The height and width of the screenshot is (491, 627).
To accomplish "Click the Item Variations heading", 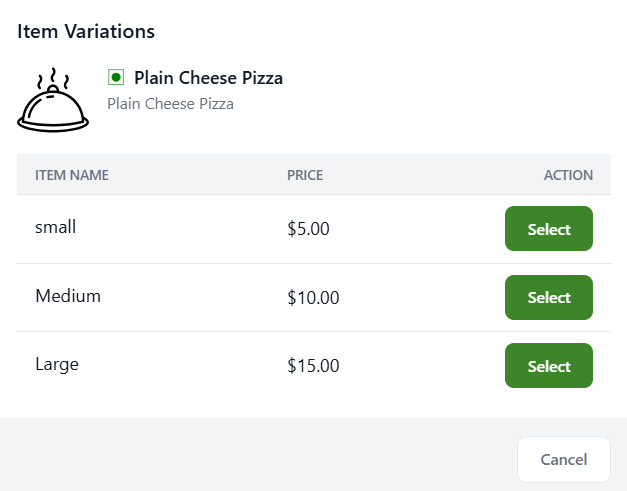I will pyautogui.click(x=86, y=31).
